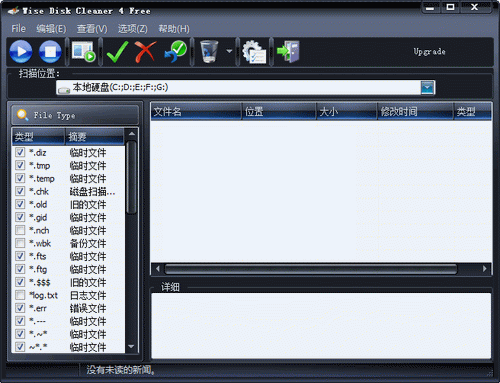Uncheck the *.$$$ checkbox
The height and width of the screenshot is (383, 500).
pyautogui.click(x=20, y=282)
